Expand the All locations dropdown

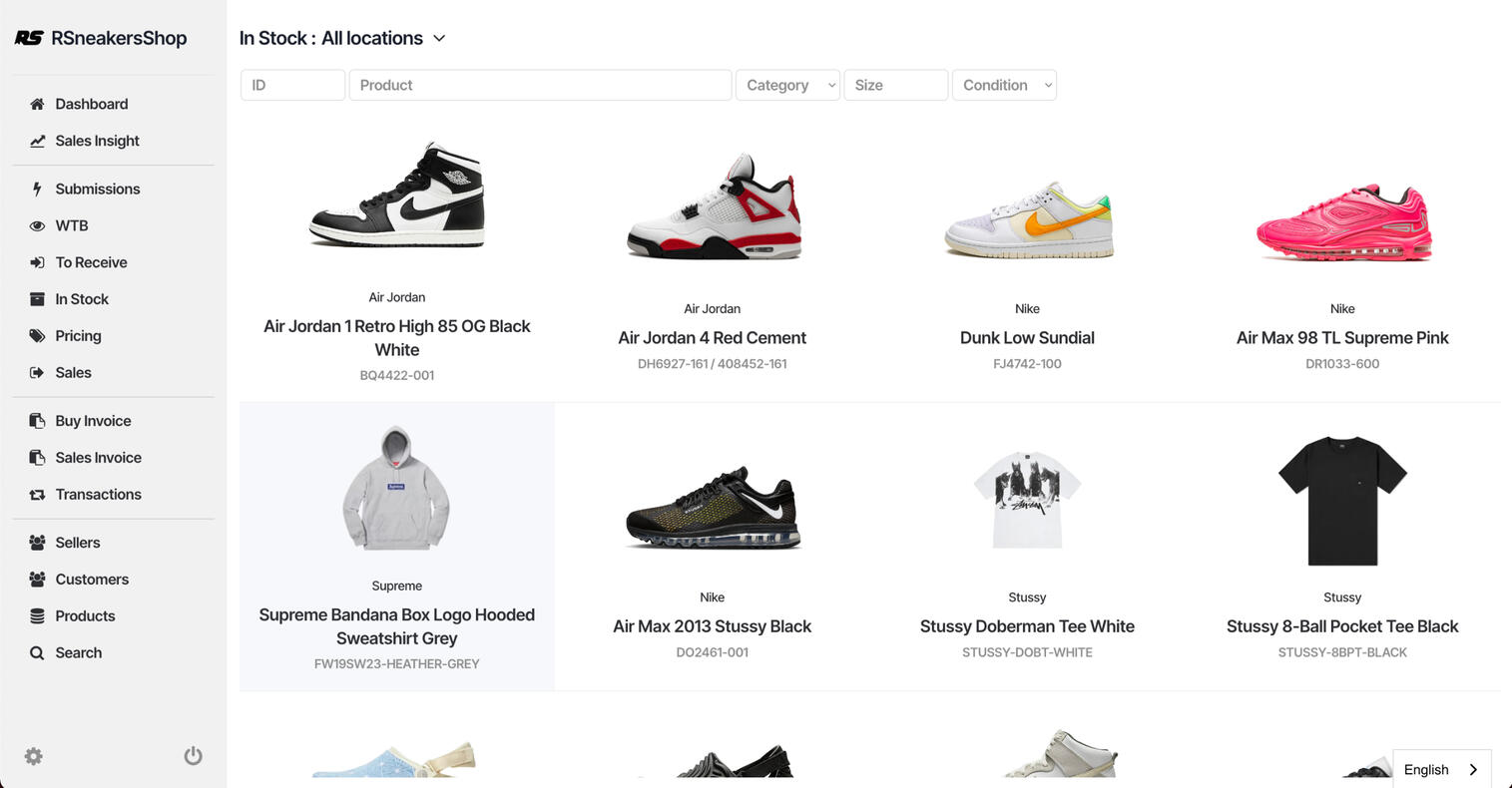coord(439,38)
